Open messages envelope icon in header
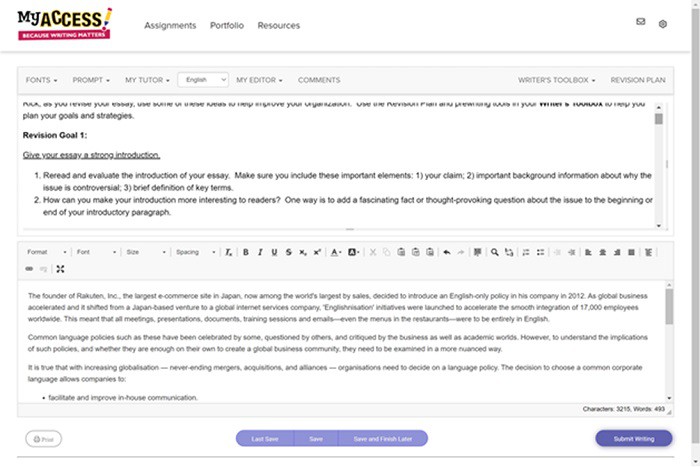The width and height of the screenshot is (700, 467). click(641, 22)
